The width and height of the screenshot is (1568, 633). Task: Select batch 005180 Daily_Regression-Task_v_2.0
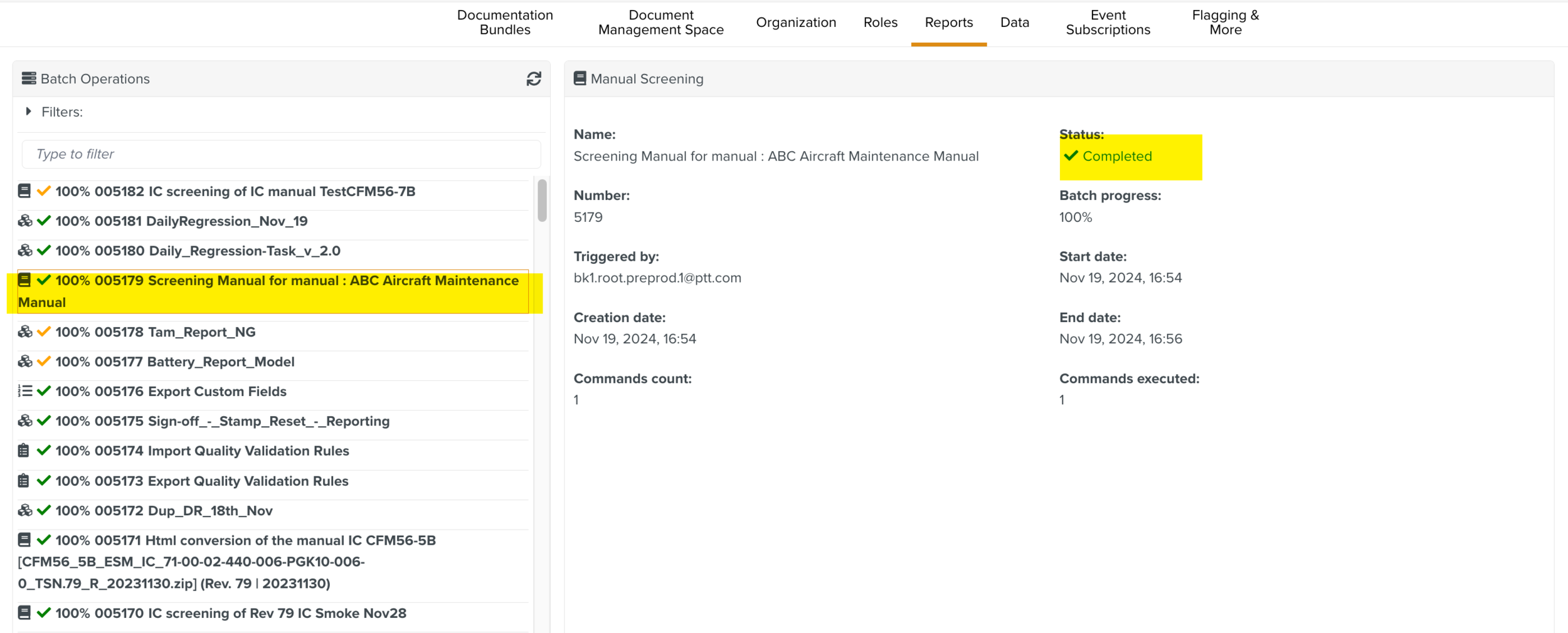245,251
